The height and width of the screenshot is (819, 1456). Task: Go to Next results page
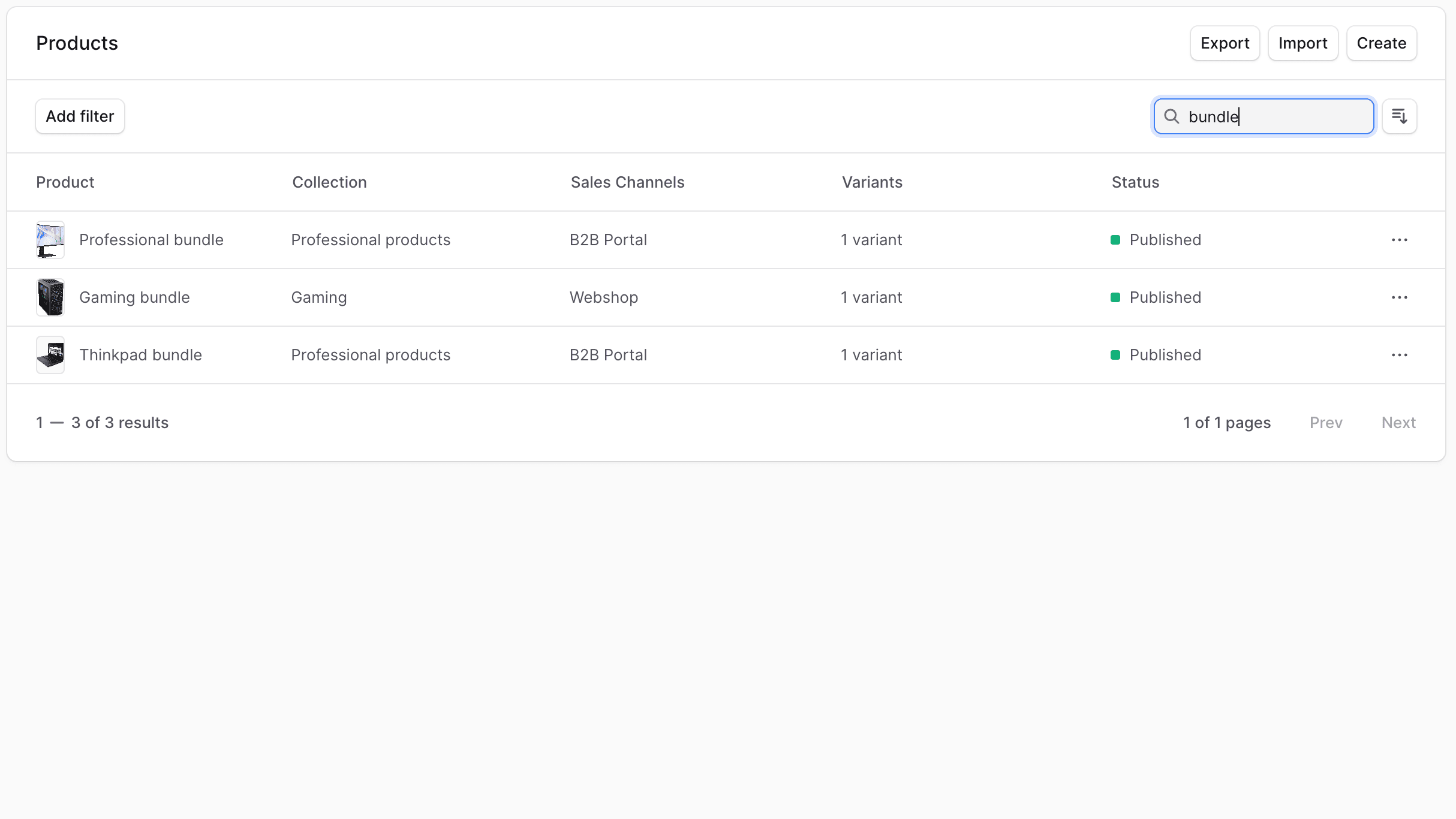1398,423
